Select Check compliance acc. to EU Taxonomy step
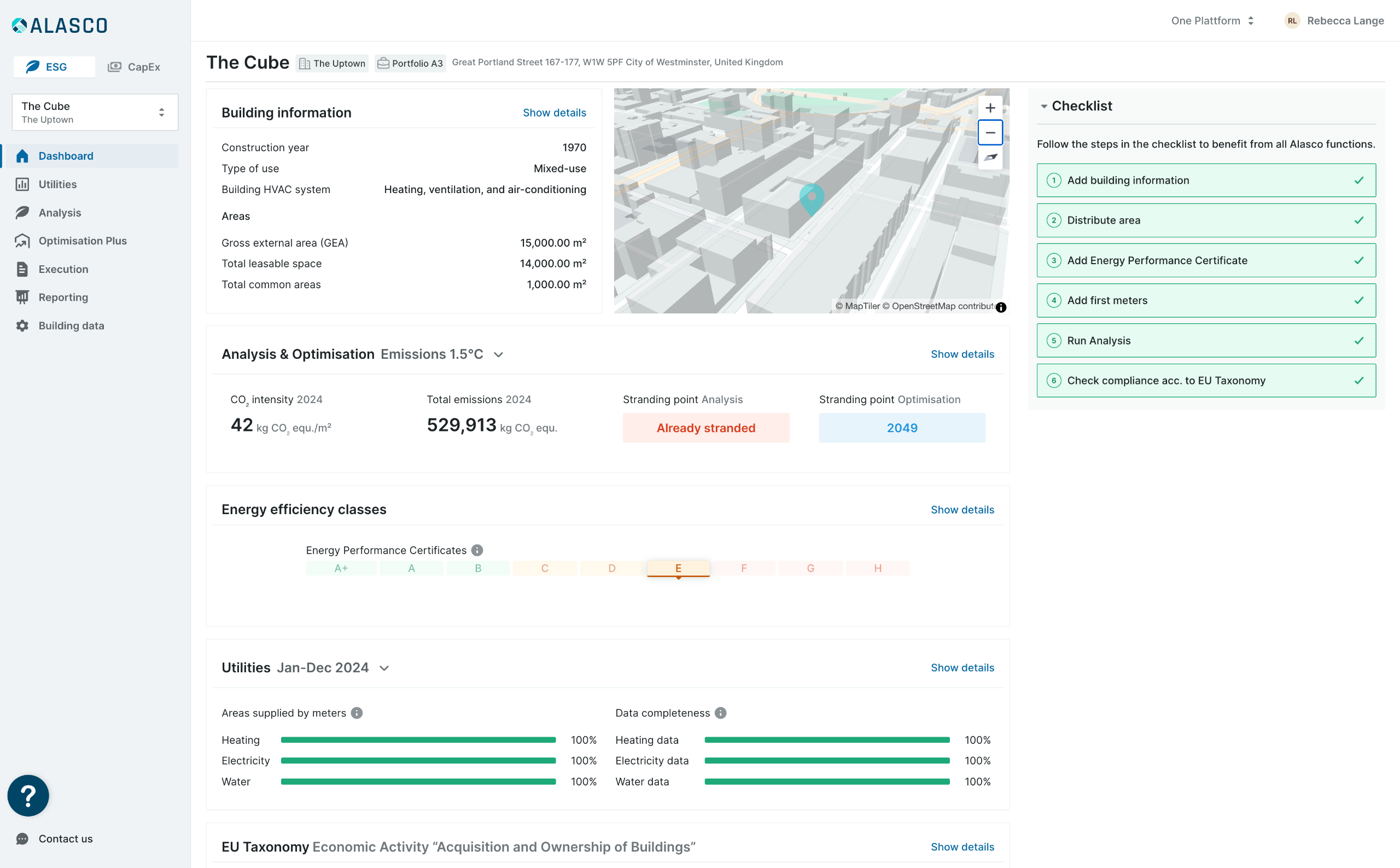Viewport: 1400px width, 868px height. click(x=1205, y=381)
